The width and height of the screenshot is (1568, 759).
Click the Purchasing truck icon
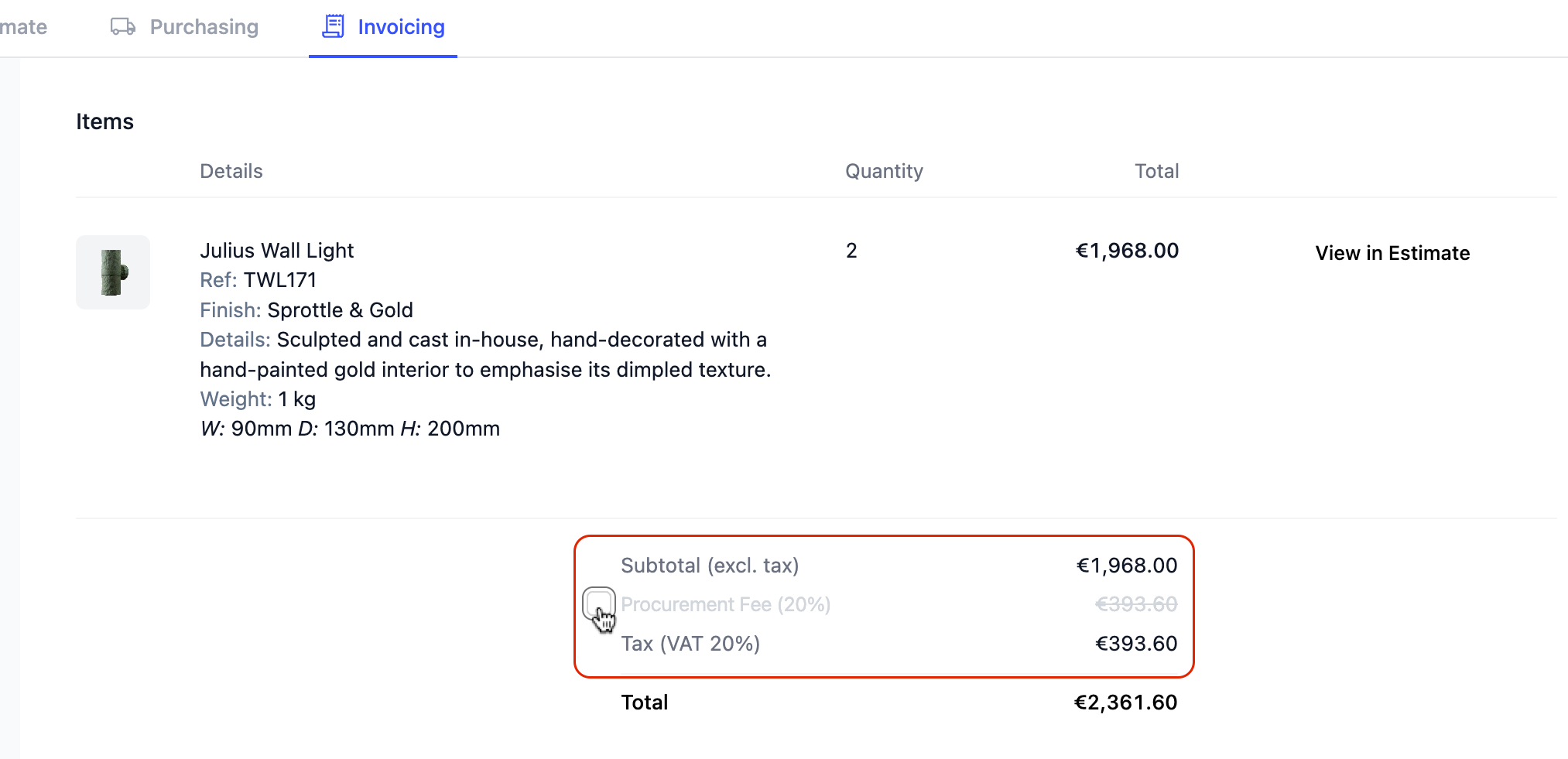[x=123, y=27]
